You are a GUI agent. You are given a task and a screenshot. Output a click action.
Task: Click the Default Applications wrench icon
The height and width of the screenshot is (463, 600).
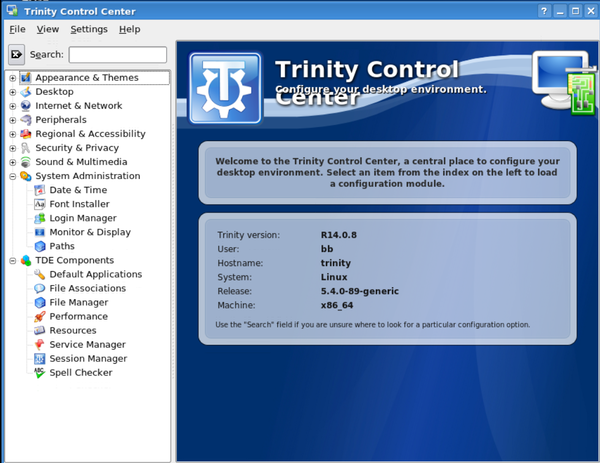click(40, 274)
